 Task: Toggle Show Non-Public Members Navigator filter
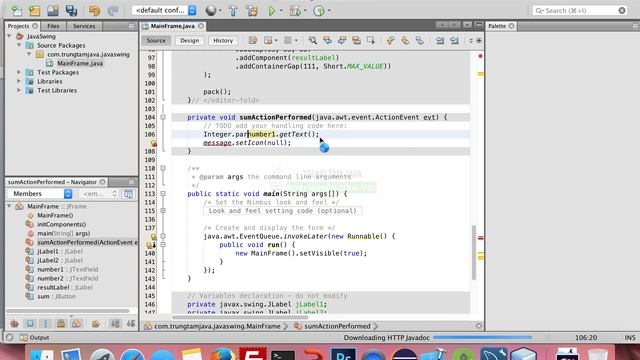[61, 324]
